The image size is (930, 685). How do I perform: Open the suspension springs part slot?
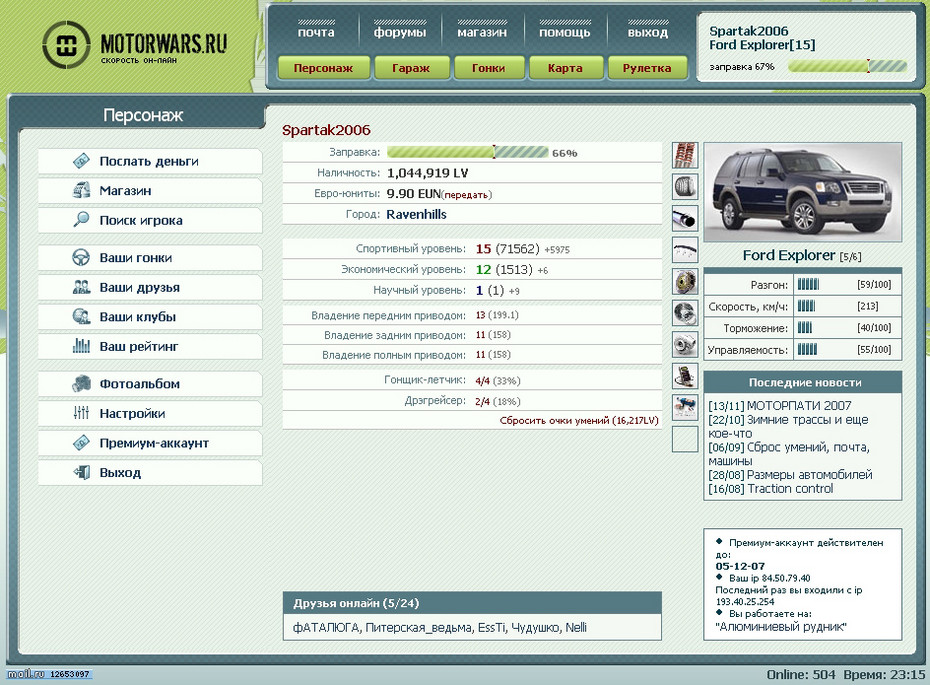coord(685,155)
